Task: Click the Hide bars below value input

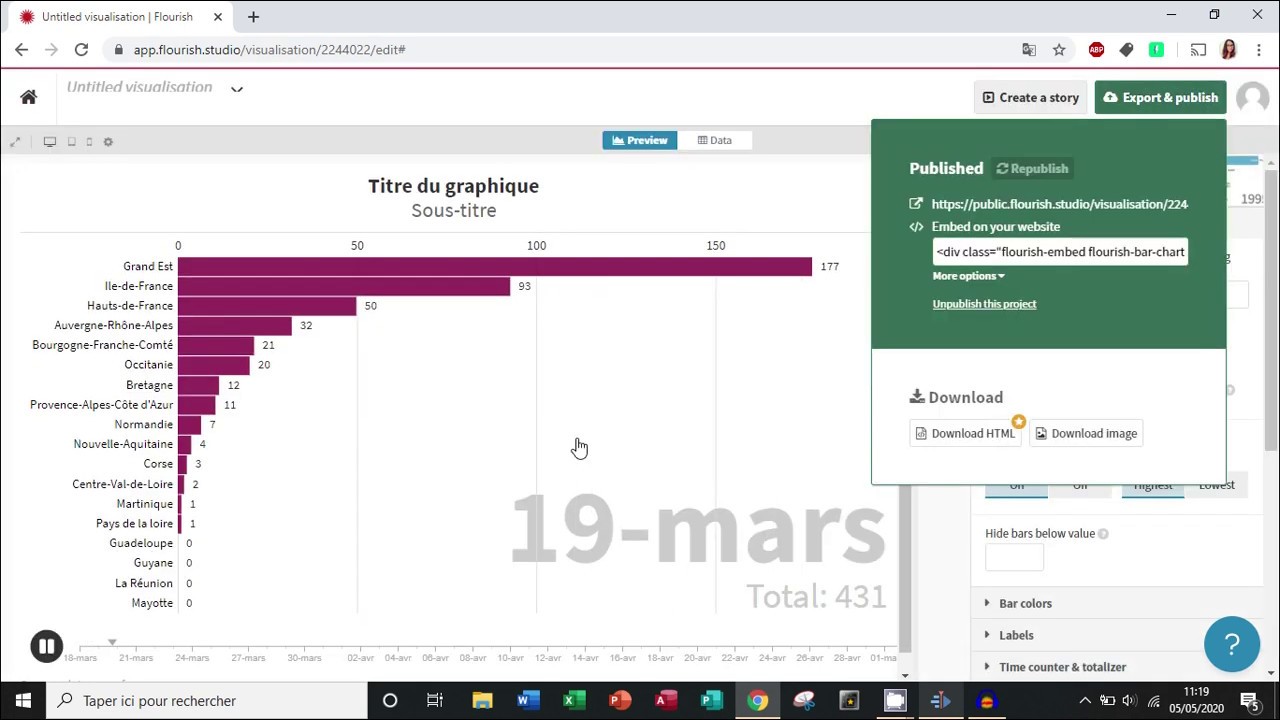Action: coord(1014,559)
